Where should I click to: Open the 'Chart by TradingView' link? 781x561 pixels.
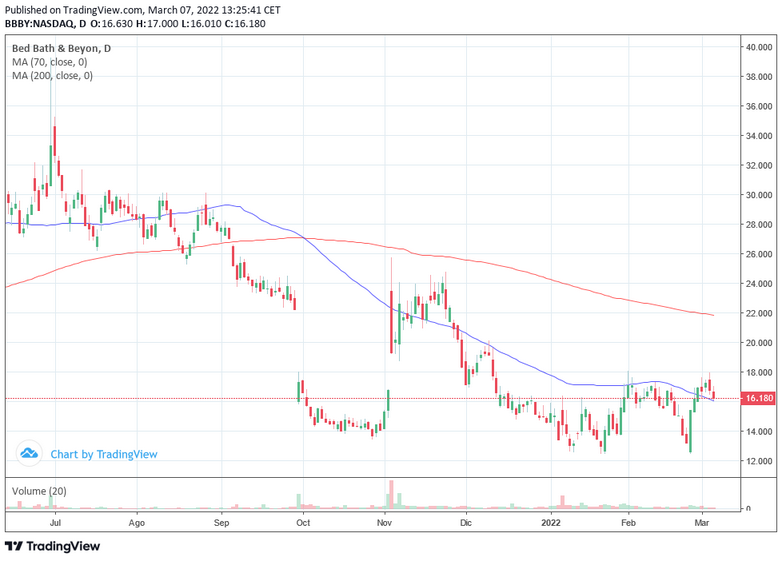click(104, 454)
